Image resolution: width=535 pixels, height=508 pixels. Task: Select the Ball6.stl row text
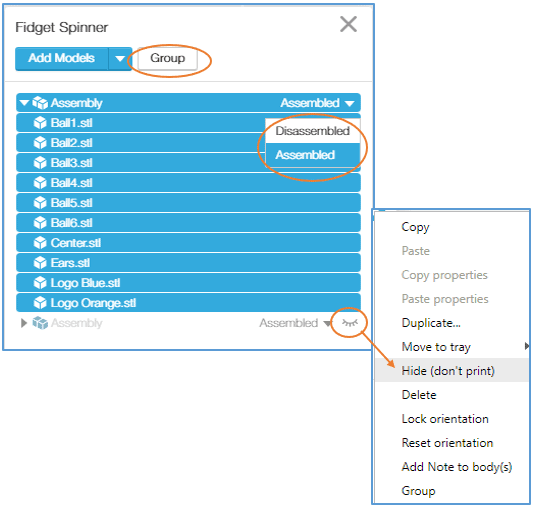coord(72,223)
